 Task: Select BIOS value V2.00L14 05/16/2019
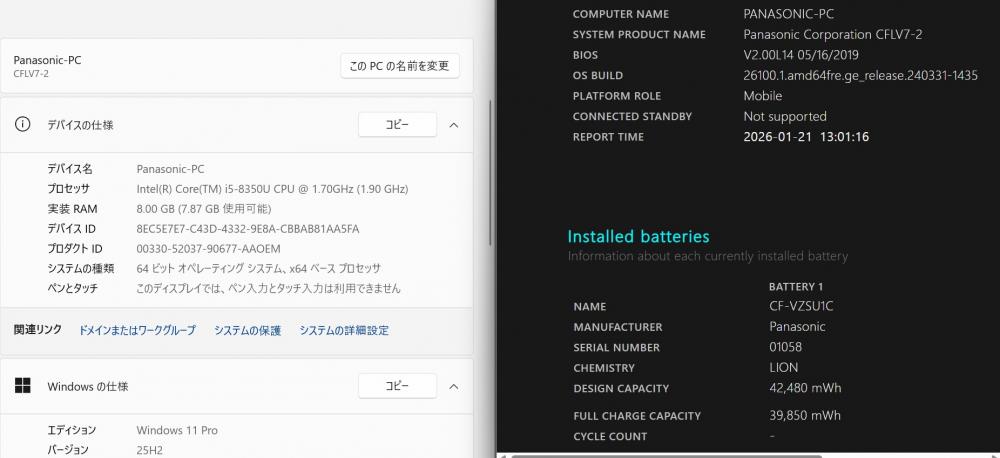click(801, 55)
